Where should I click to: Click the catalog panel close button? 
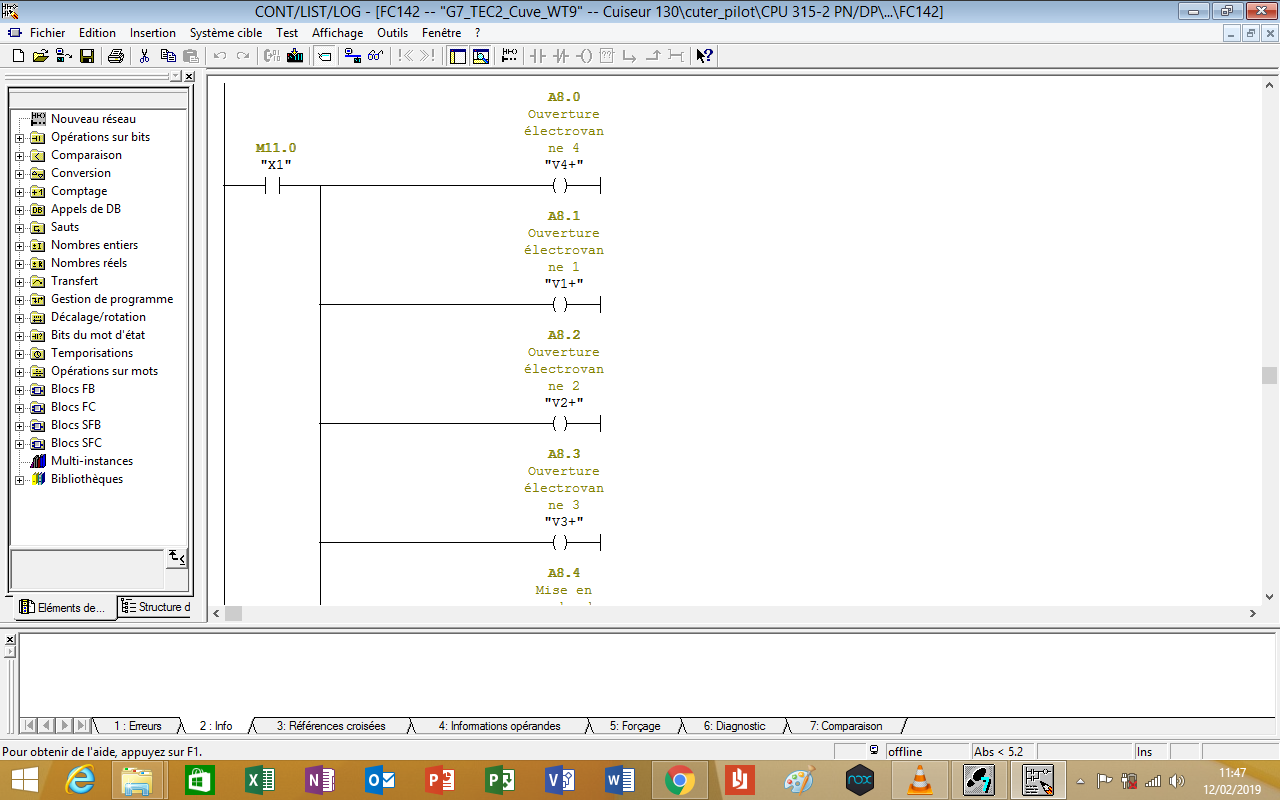(x=189, y=76)
